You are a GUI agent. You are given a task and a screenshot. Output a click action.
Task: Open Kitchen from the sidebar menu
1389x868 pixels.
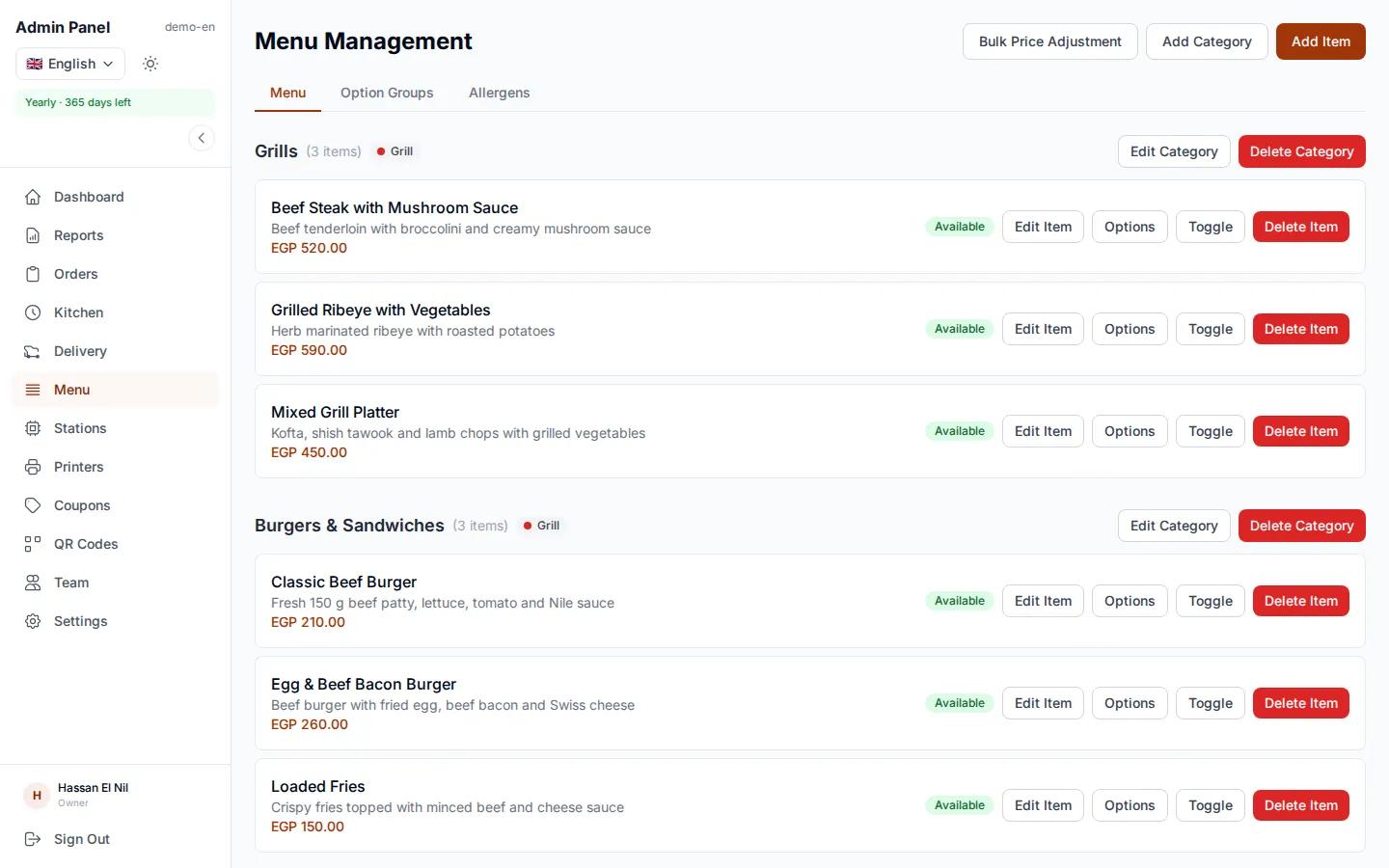pos(116,312)
